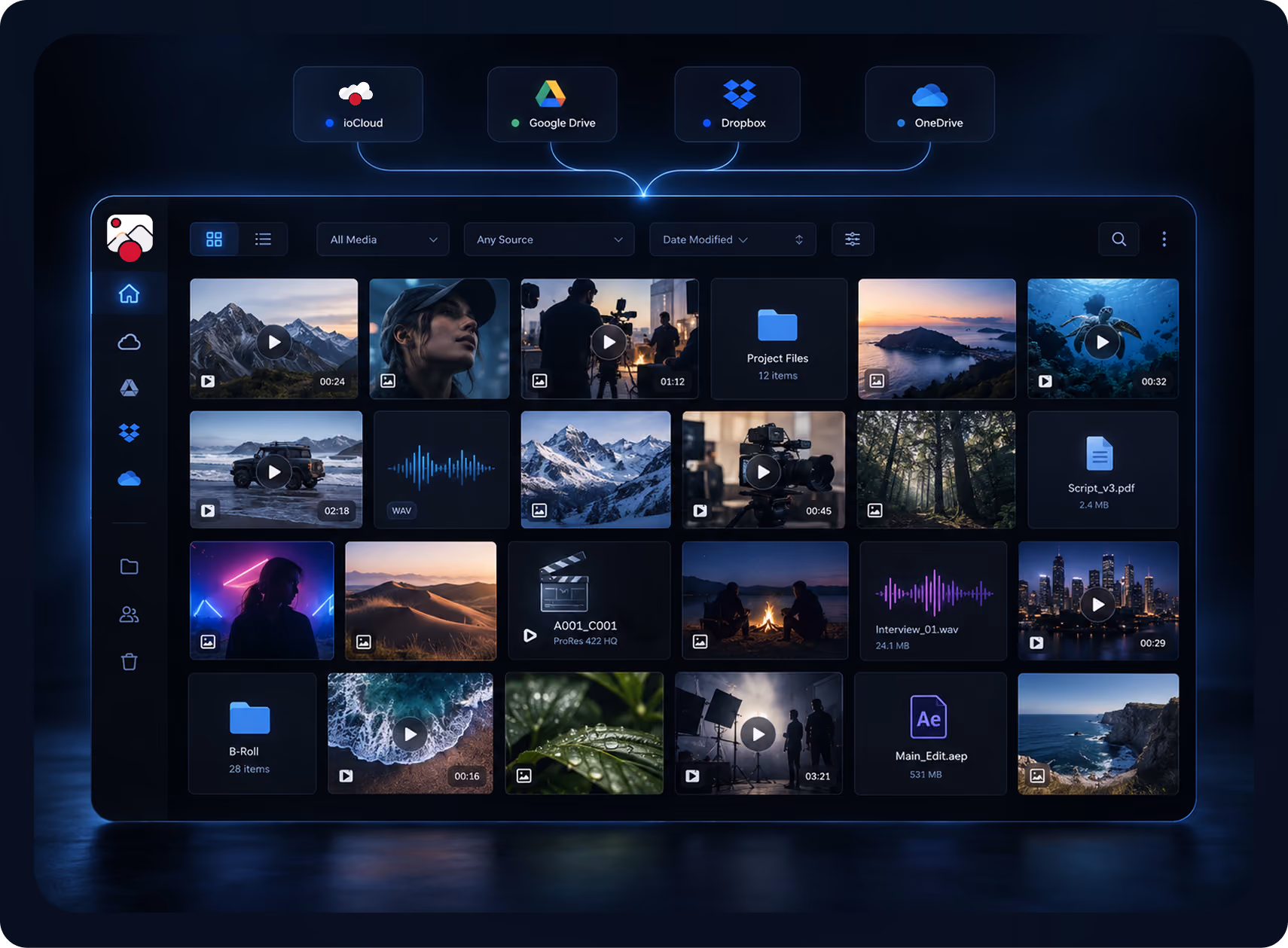Open the Trash icon in sidebar
The height and width of the screenshot is (948, 1288).
pyautogui.click(x=129, y=662)
